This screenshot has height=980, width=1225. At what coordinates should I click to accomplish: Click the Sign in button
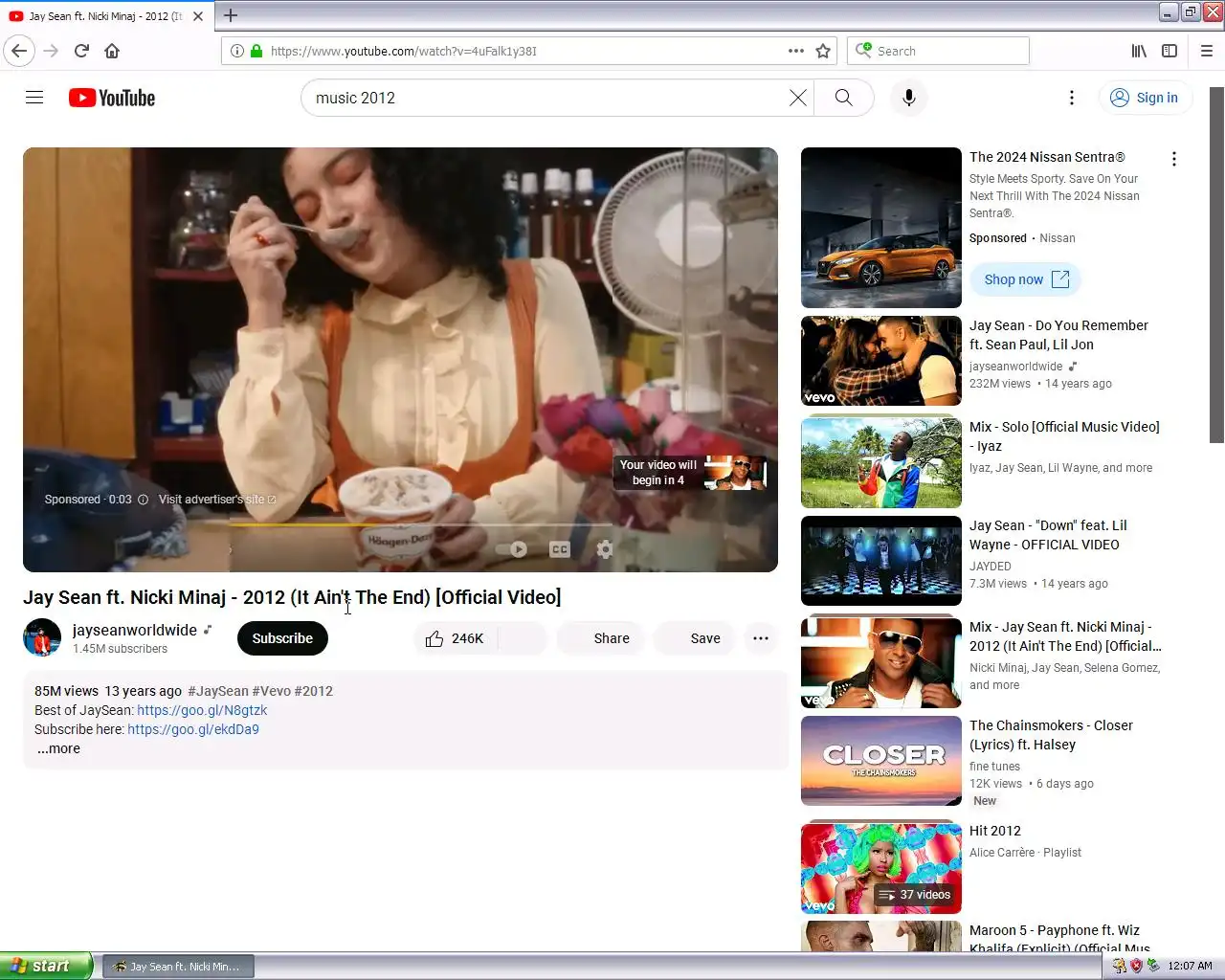coord(1145,98)
